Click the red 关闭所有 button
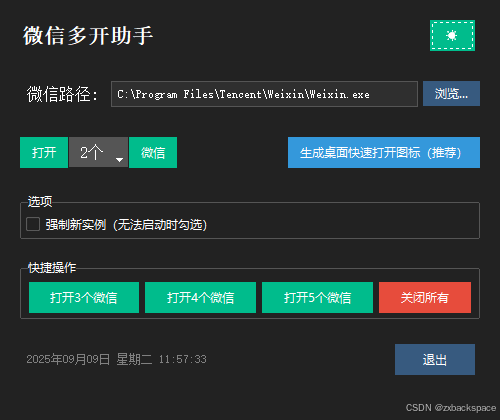 (x=425, y=298)
